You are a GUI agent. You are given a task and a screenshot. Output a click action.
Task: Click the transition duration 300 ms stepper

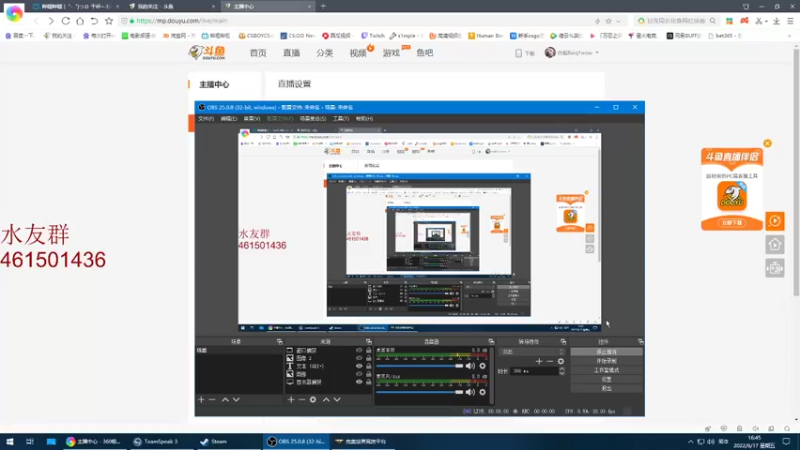point(562,371)
